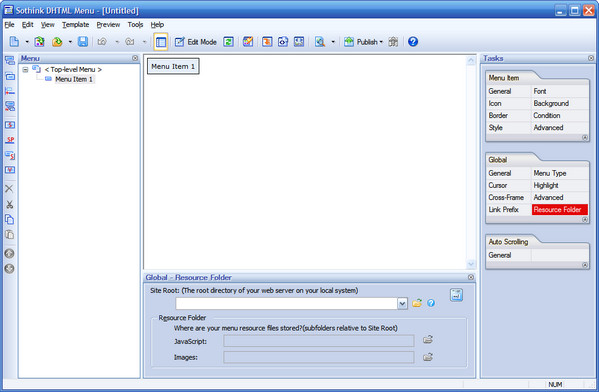The width and height of the screenshot is (599, 392).
Task: Click the preview pane scroll down arrow
Action: (x=471, y=264)
